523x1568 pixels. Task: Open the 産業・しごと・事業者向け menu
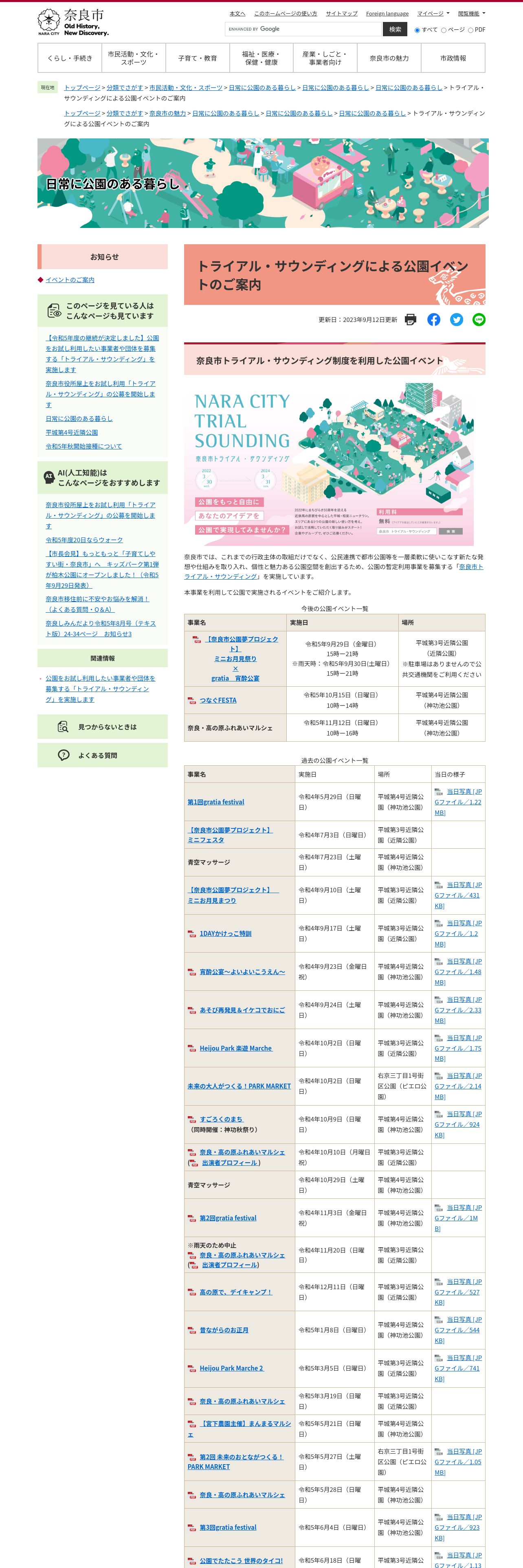pyautogui.click(x=325, y=59)
